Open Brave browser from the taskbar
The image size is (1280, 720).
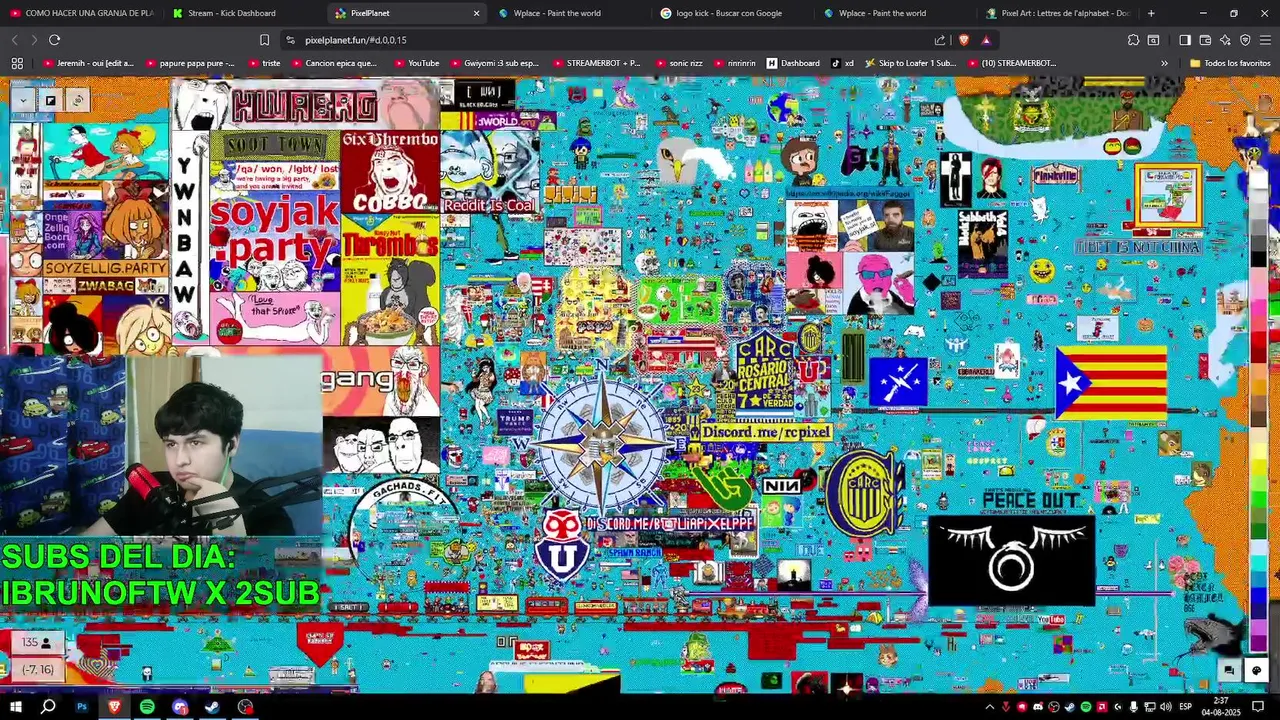pyautogui.click(x=114, y=707)
